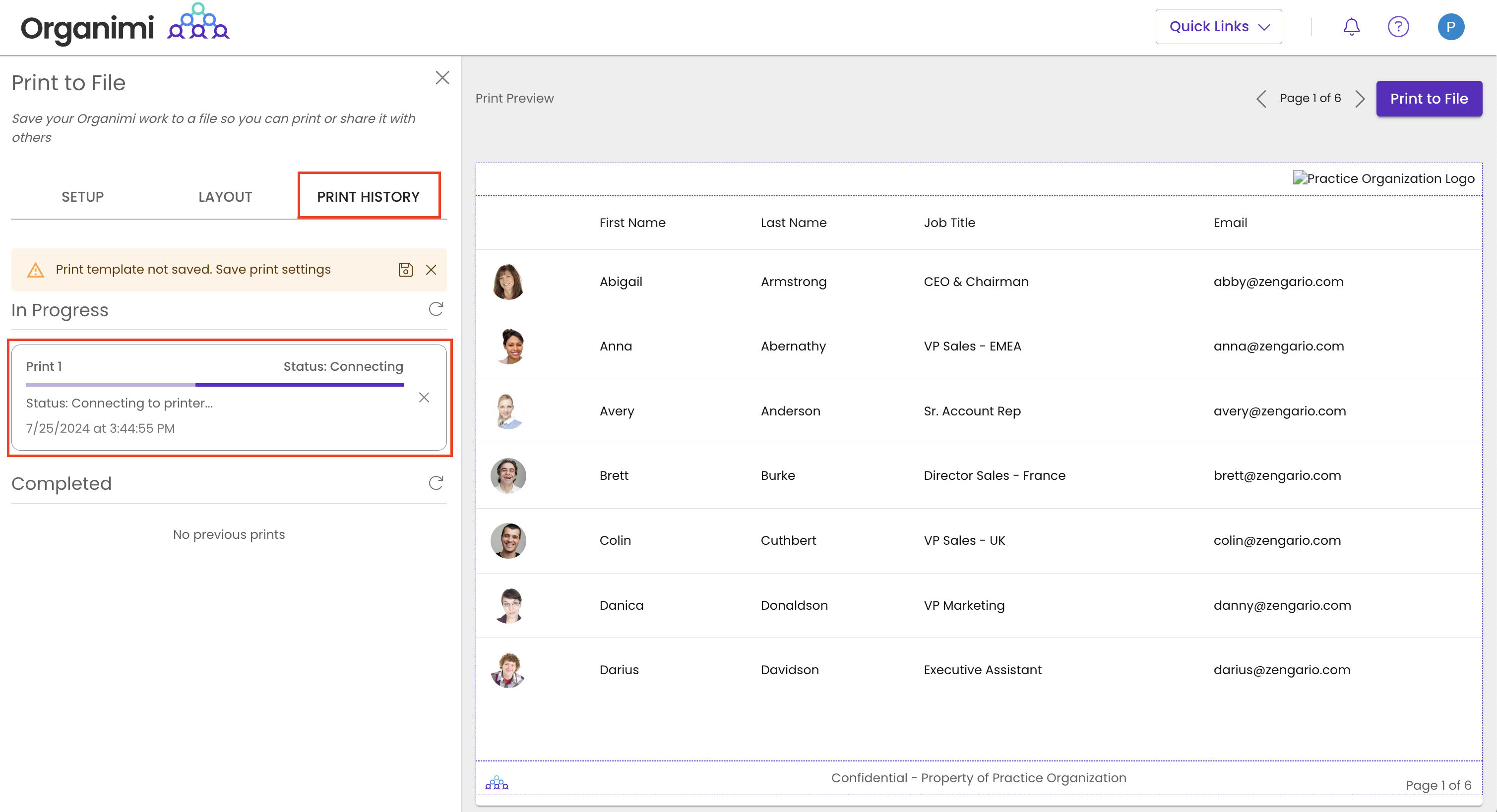Click Anna Abernathy's photo
The height and width of the screenshot is (812, 1497).
(508, 346)
